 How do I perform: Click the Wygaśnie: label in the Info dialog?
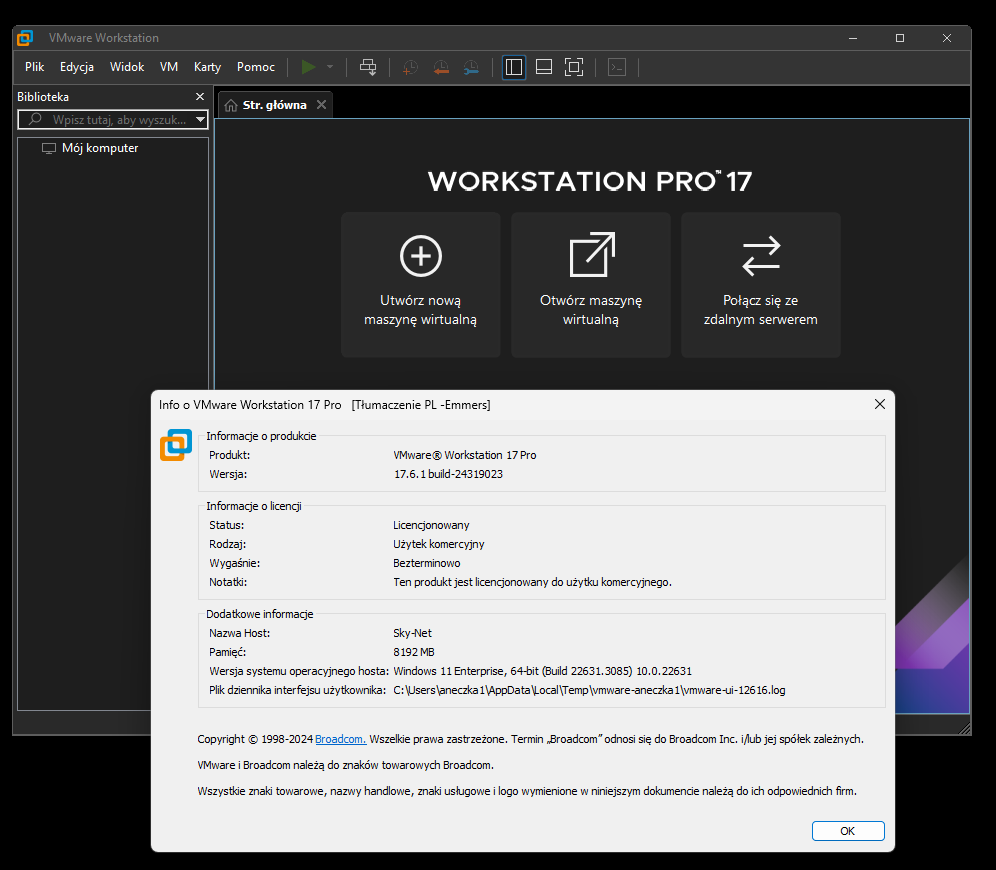pos(234,563)
